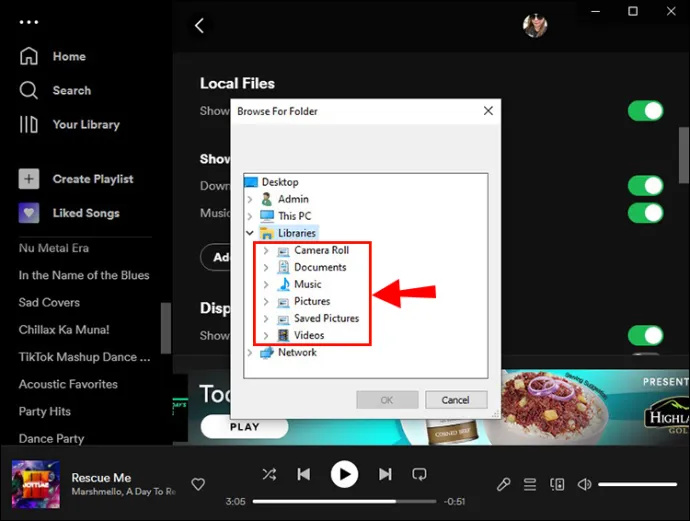The height and width of the screenshot is (521, 690).
Task: Click the round play button
Action: point(344,474)
